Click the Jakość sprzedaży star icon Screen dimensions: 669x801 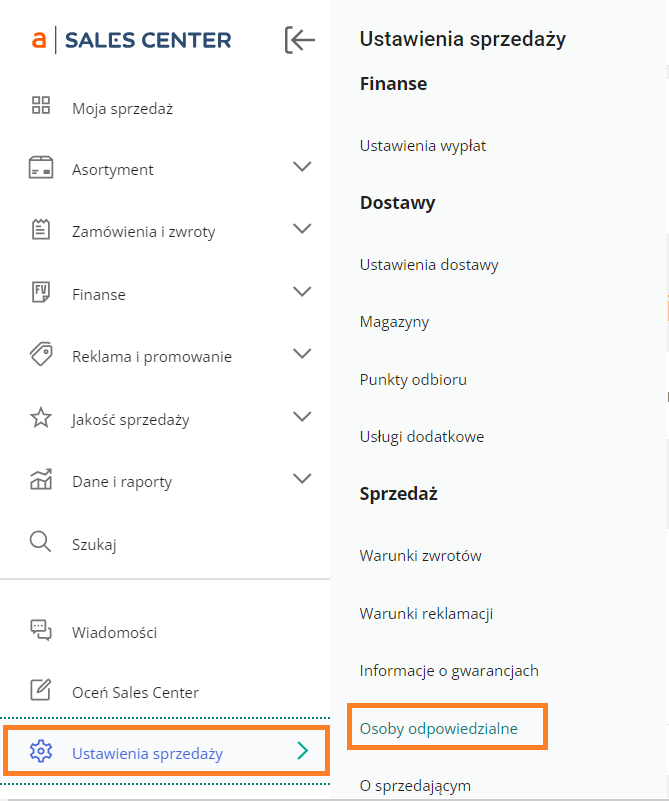(x=41, y=418)
